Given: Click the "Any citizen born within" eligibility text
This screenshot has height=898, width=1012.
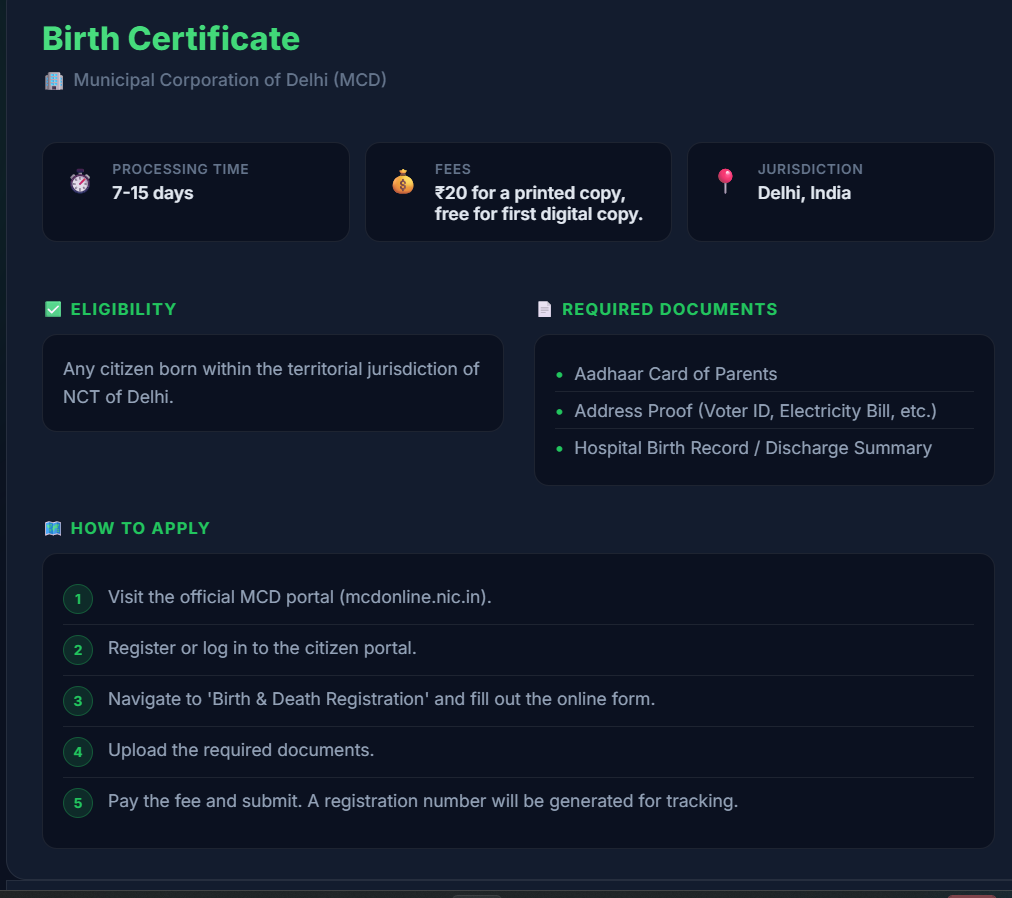Looking at the screenshot, I should (x=271, y=383).
